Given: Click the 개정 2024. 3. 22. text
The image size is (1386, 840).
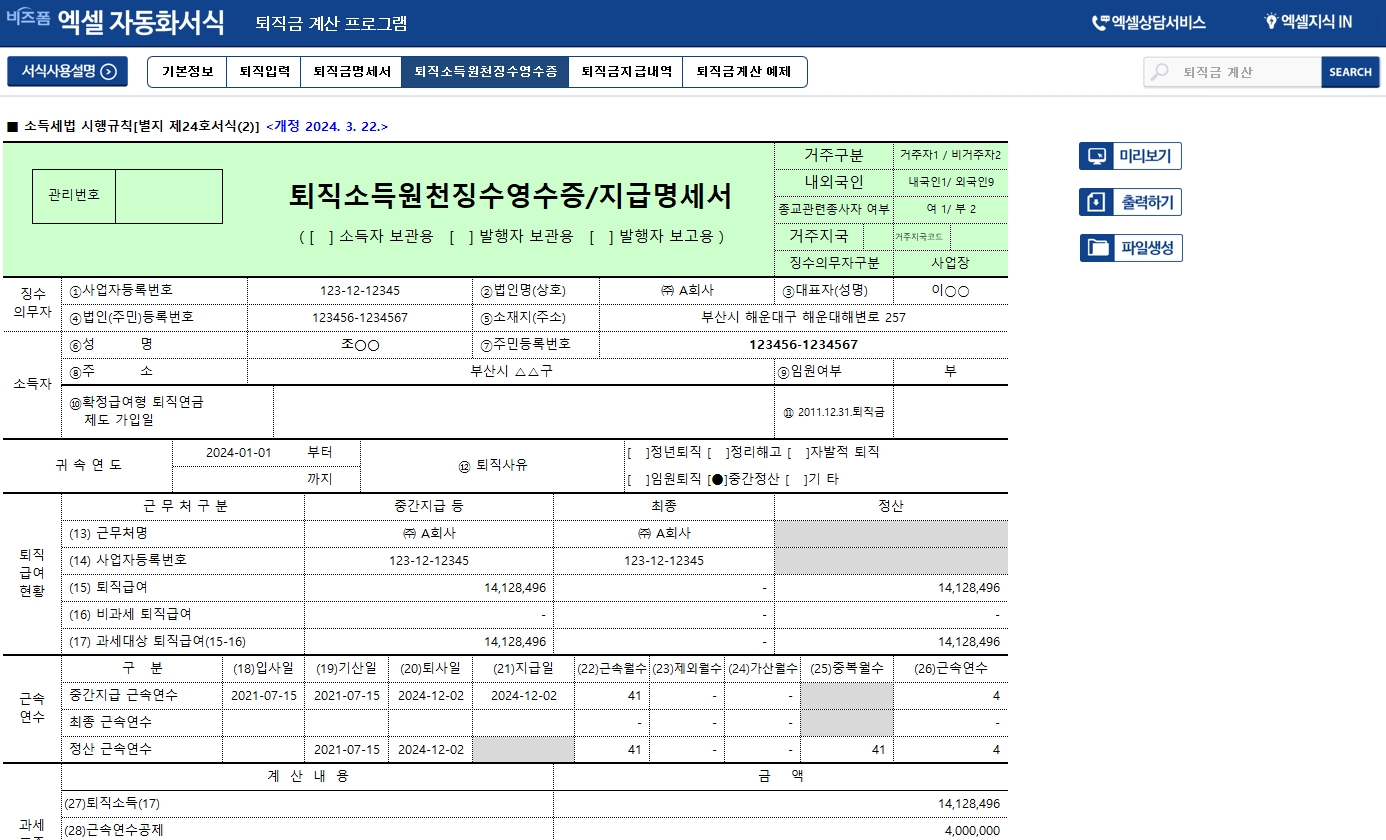Looking at the screenshot, I should (x=327, y=127).
